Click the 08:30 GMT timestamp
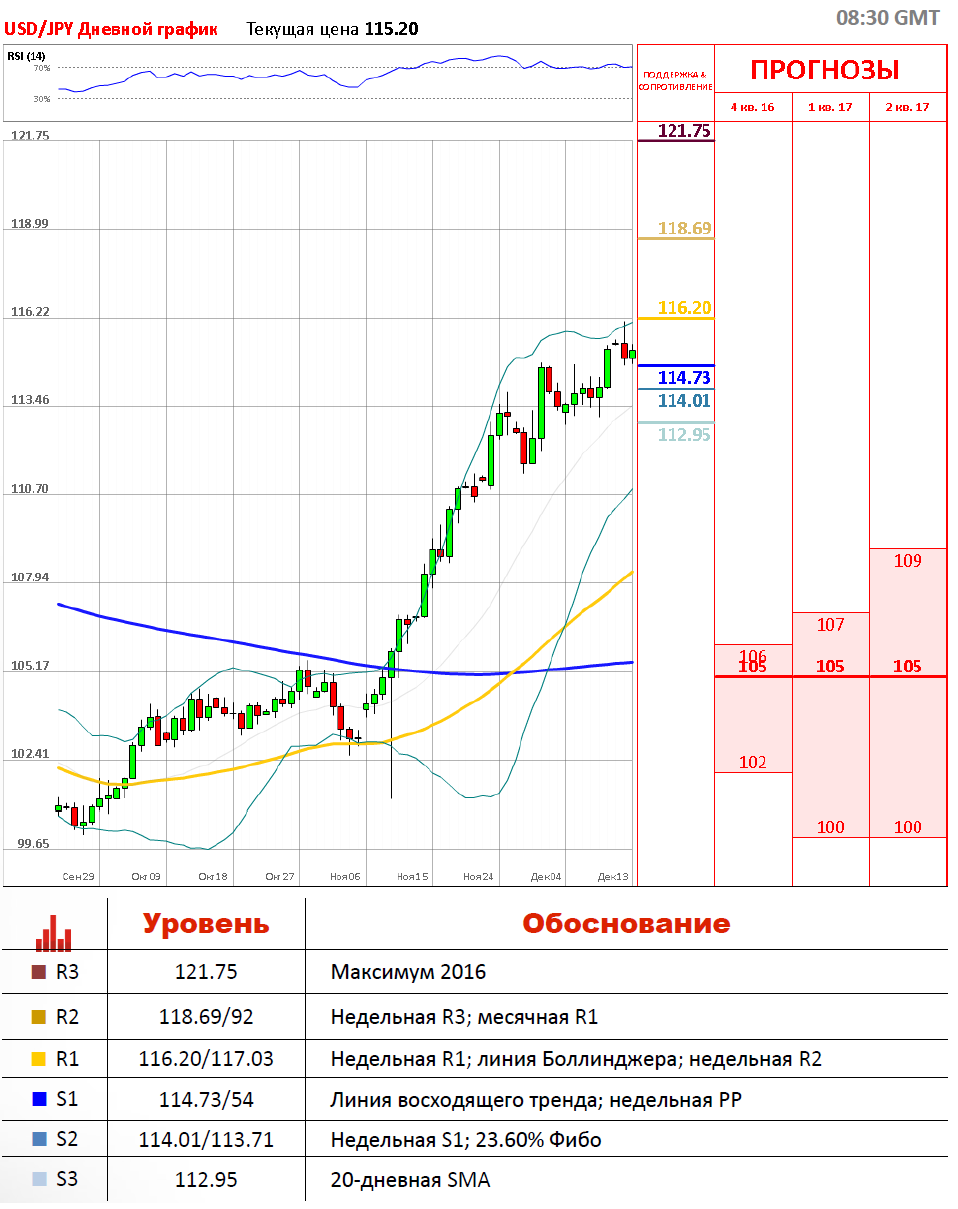The width and height of the screenshot is (958, 1209). point(887,18)
